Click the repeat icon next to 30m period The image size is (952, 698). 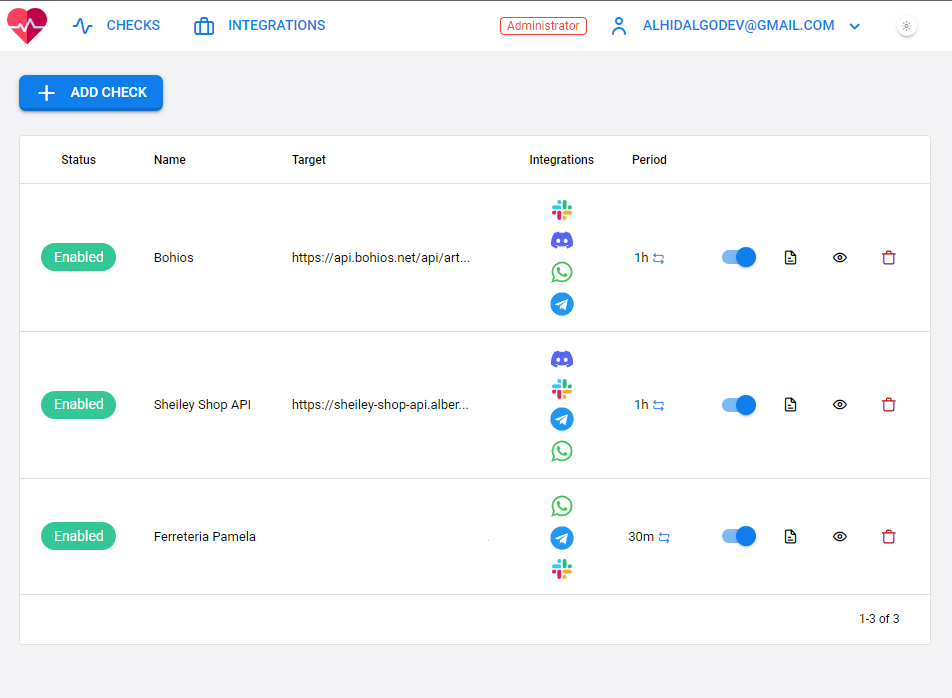tap(664, 537)
